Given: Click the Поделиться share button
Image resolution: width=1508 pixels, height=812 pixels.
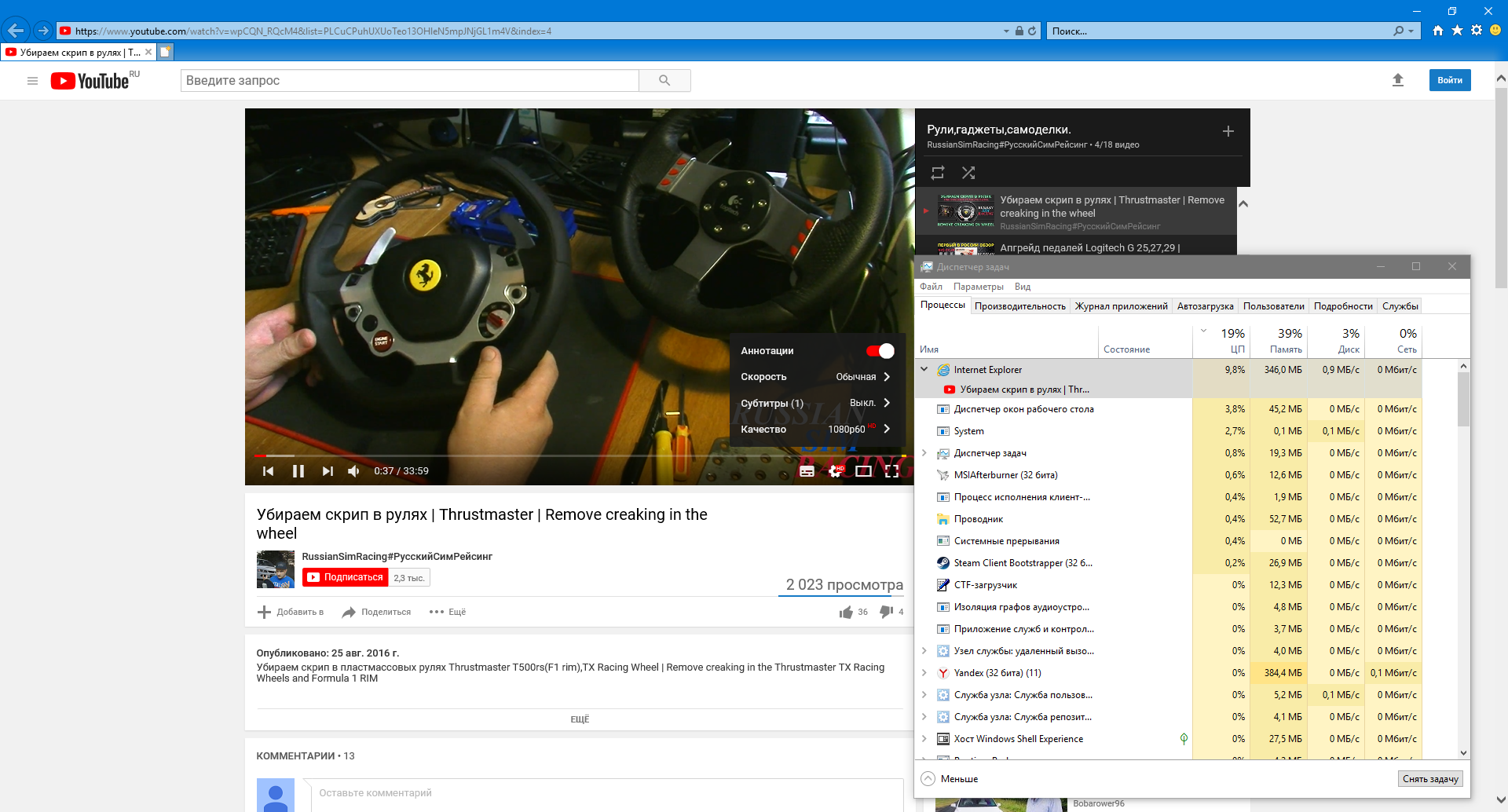Looking at the screenshot, I should (376, 612).
